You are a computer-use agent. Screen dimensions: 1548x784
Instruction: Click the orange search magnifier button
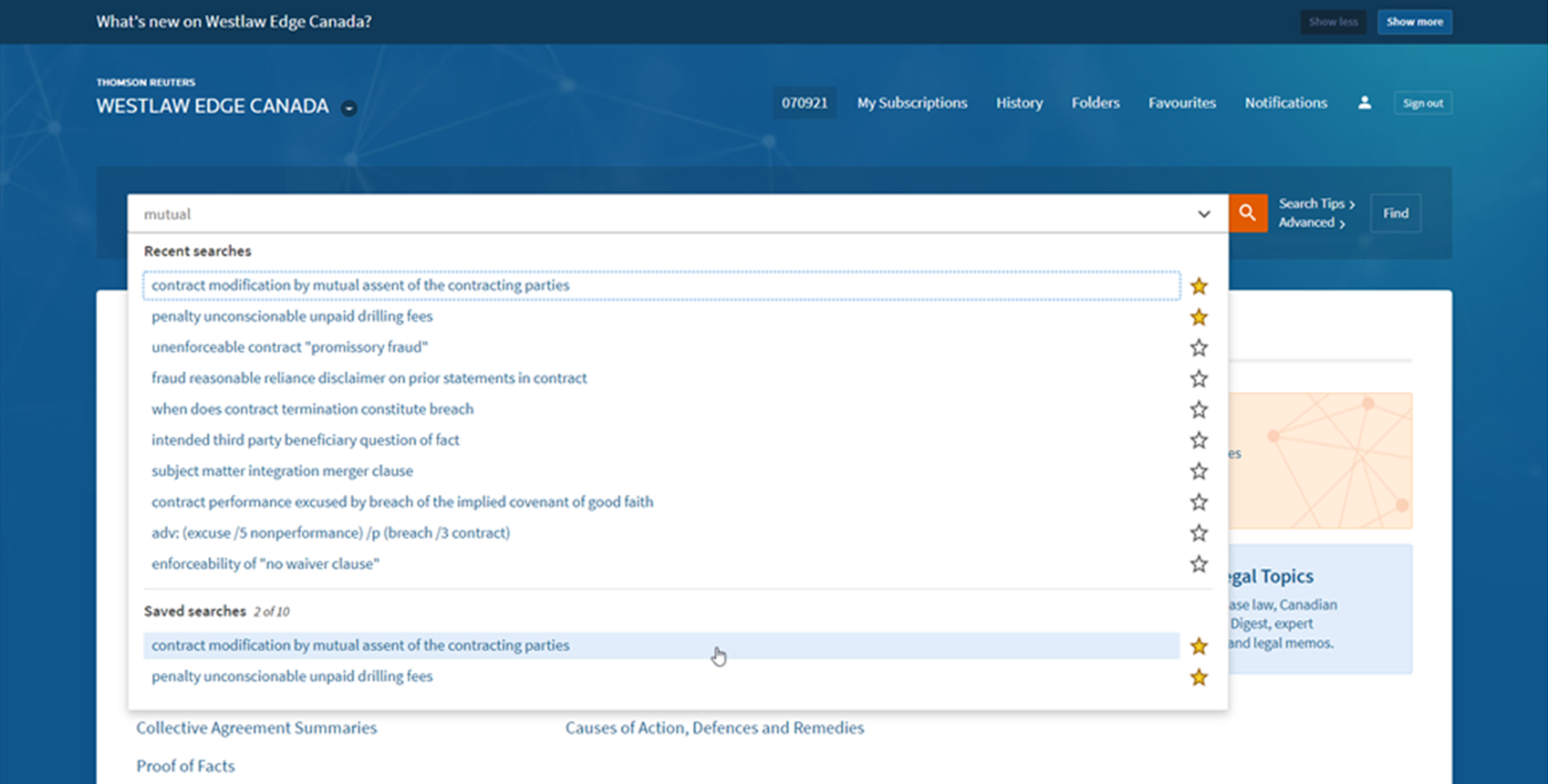(1247, 213)
